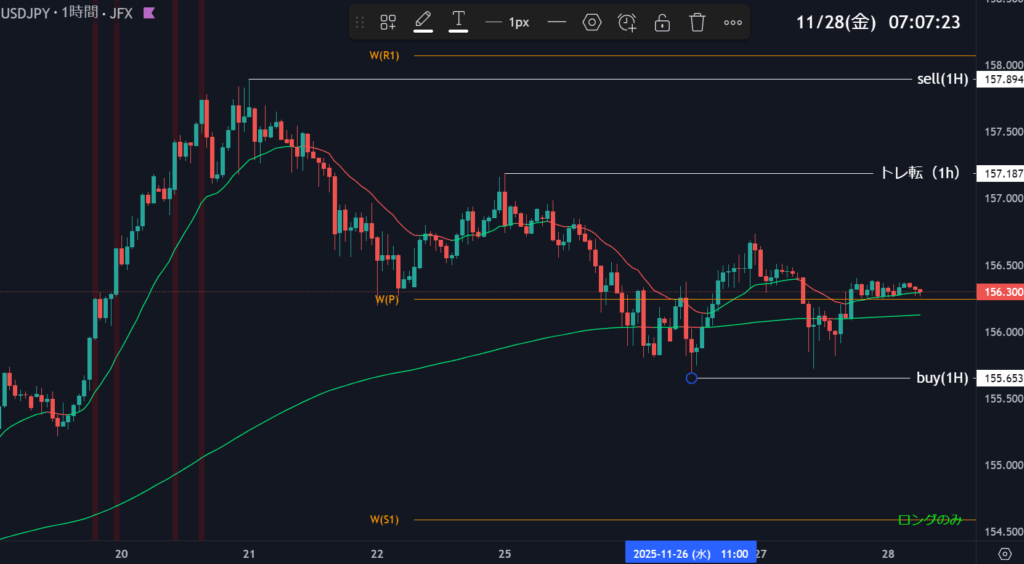The height and width of the screenshot is (564, 1024).
Task: Open drawing templates grid icon
Action: click(x=388, y=22)
